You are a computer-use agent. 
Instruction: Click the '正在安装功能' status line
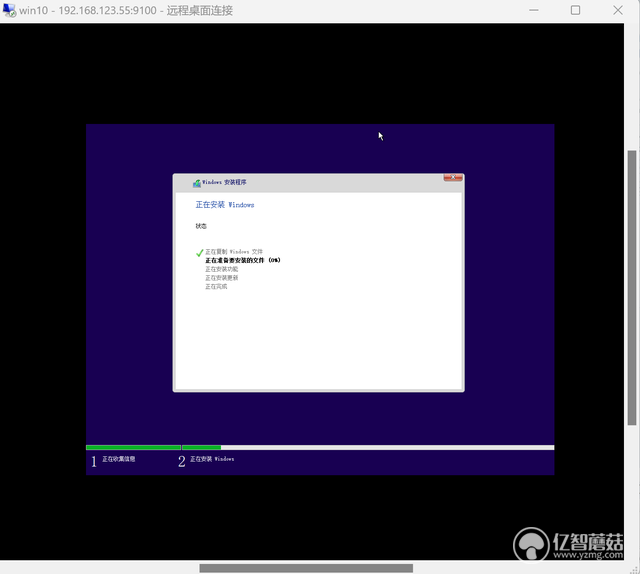pyautogui.click(x=222, y=269)
